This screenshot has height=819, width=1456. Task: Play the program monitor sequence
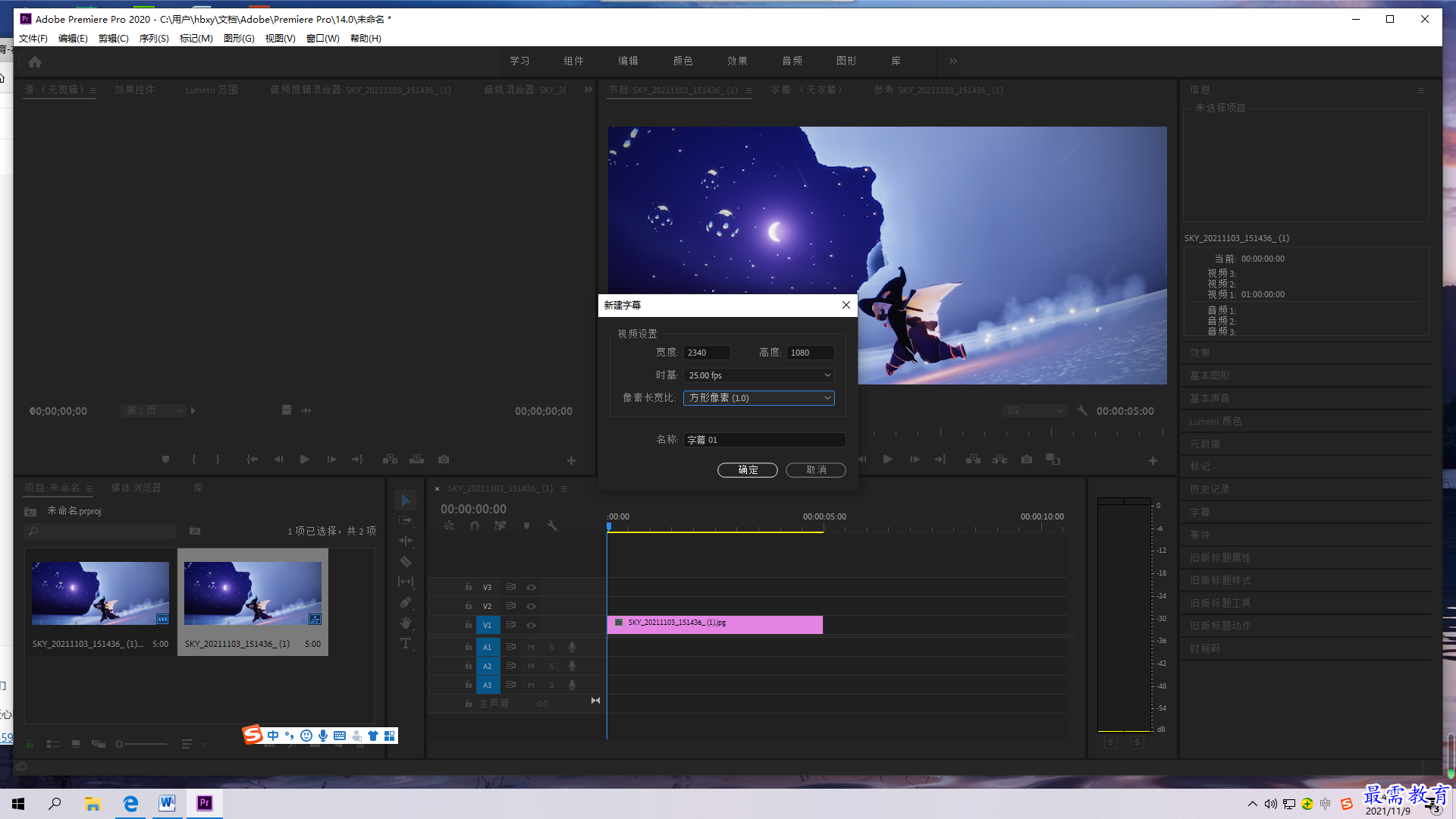pos(888,460)
